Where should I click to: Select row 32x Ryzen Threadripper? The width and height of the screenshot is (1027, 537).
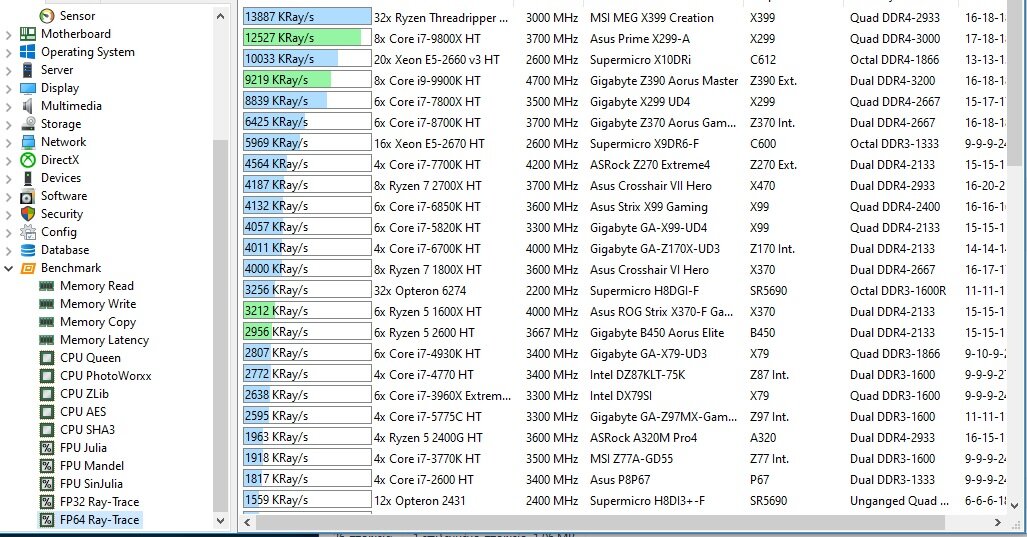(441, 18)
